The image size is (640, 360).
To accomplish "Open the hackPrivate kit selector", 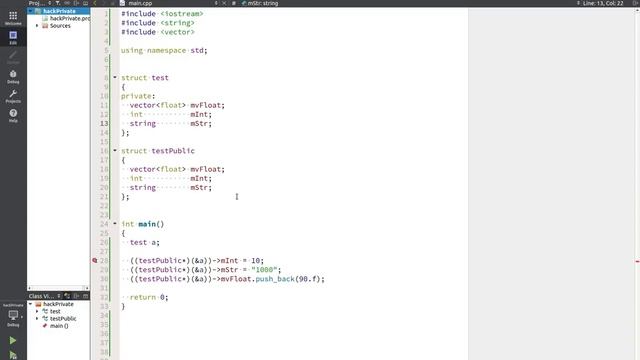I will coord(13,315).
